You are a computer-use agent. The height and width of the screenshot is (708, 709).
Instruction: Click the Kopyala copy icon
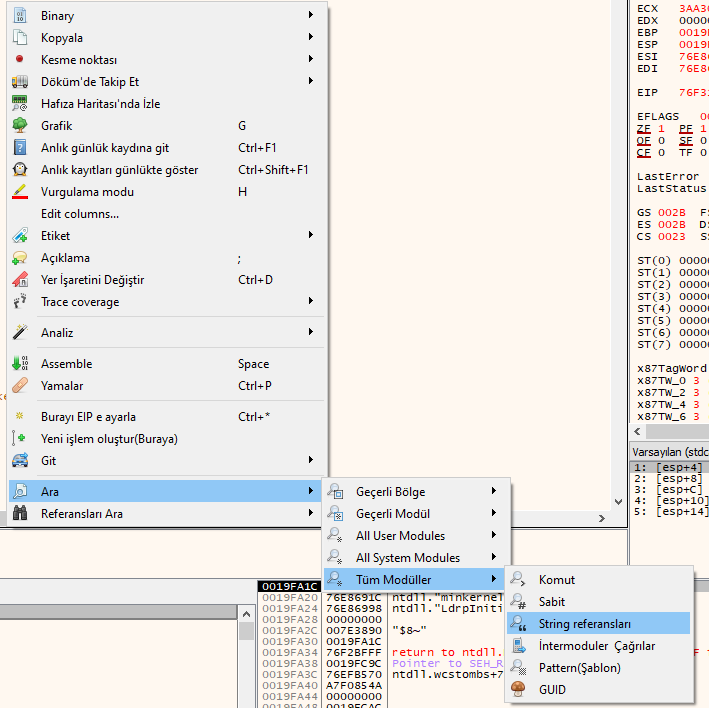click(20, 38)
